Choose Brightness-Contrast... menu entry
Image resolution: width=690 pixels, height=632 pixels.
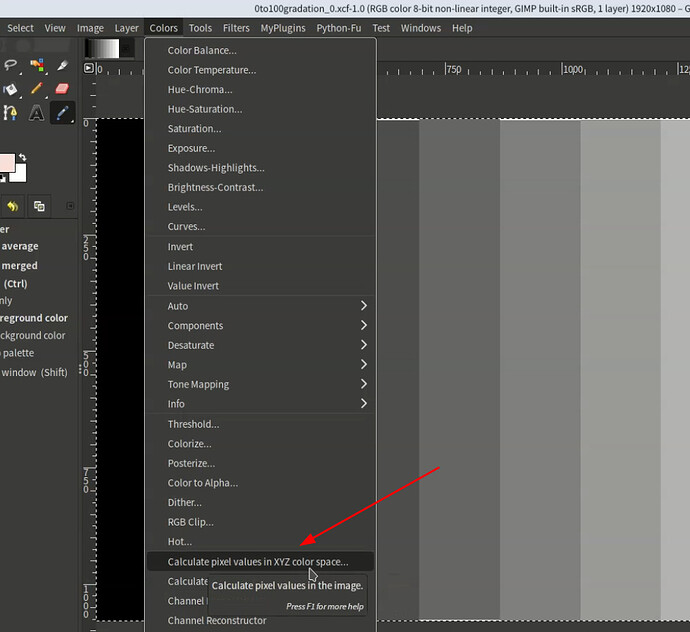pyautogui.click(x=261, y=187)
